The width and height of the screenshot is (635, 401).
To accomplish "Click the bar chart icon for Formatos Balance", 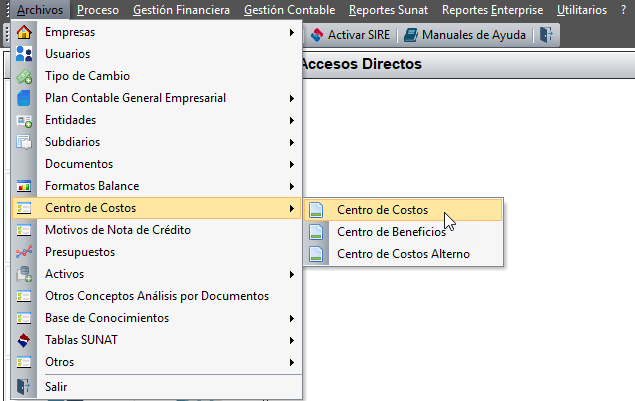I will click(24, 186).
